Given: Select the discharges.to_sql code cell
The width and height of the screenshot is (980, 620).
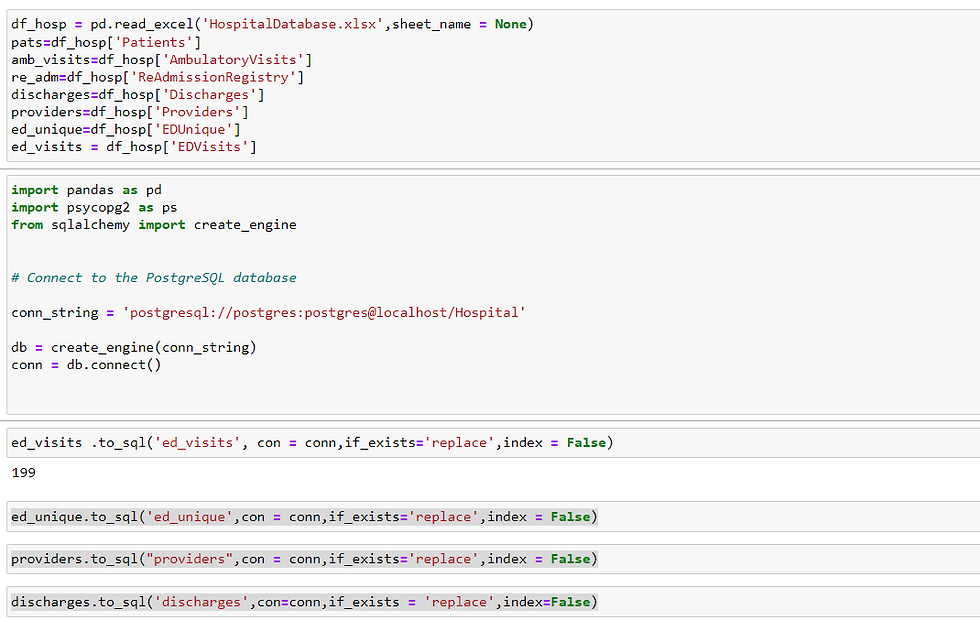Looking at the screenshot, I should [x=303, y=602].
